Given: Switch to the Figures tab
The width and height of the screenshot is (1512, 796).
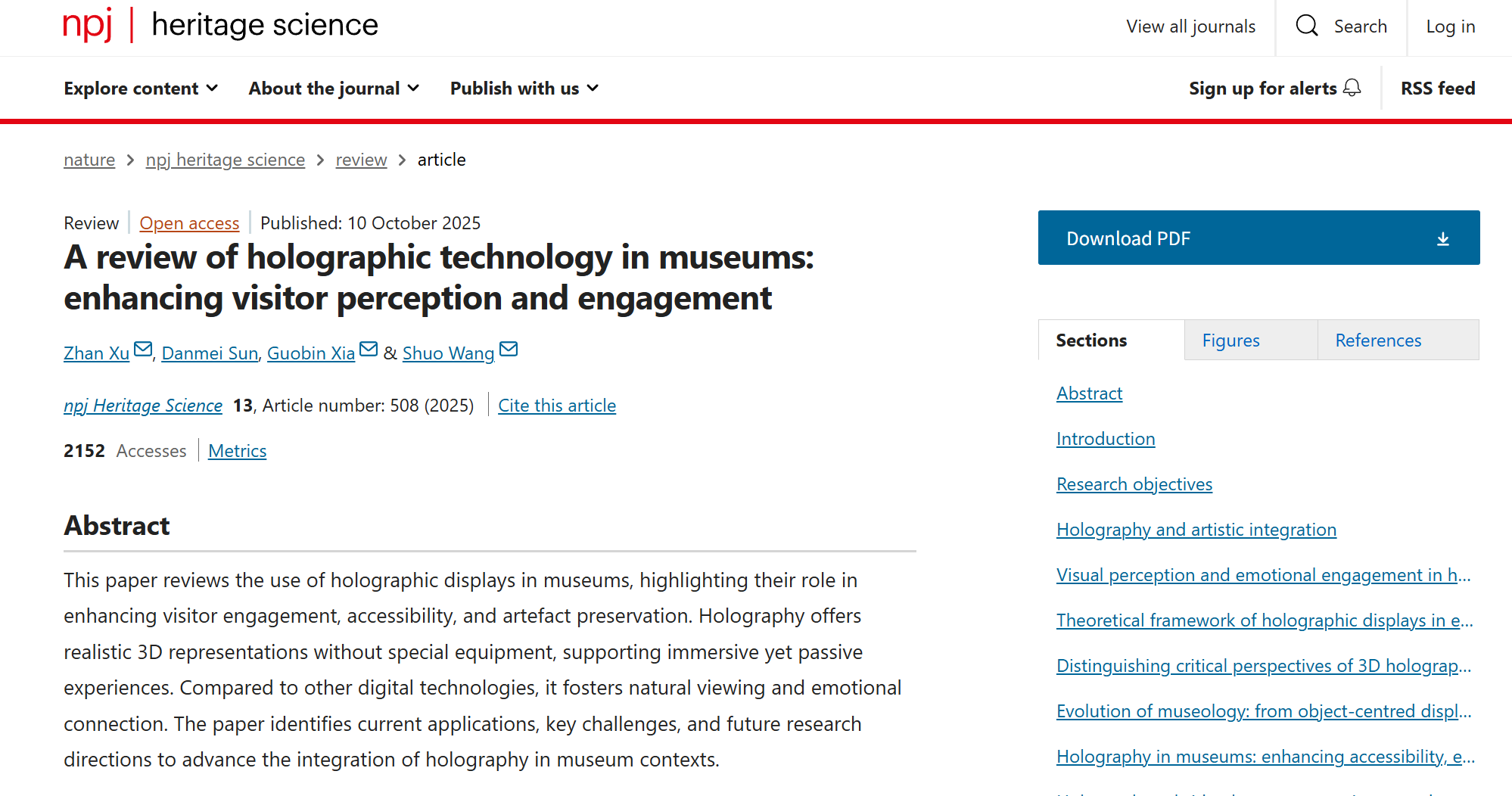Looking at the screenshot, I should tap(1230, 340).
